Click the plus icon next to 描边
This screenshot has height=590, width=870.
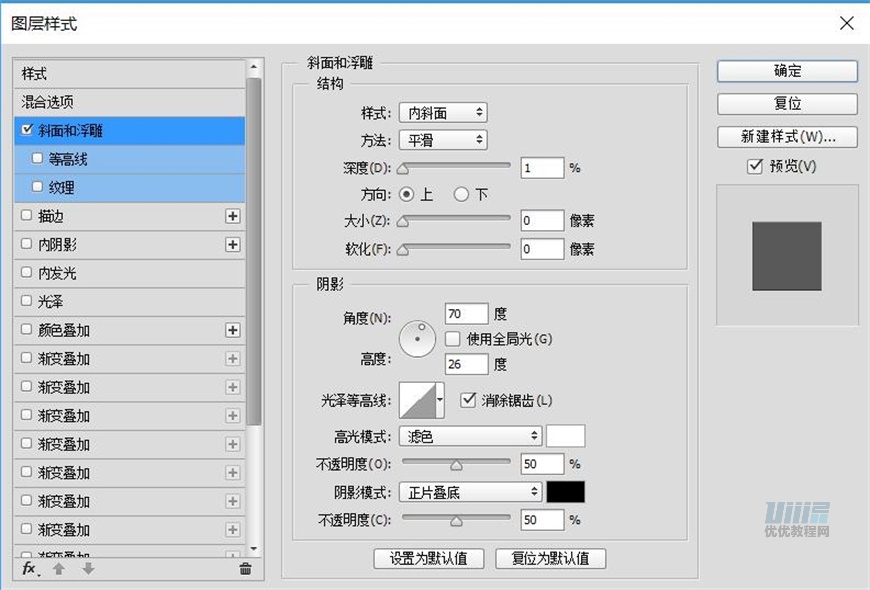pyautogui.click(x=233, y=216)
